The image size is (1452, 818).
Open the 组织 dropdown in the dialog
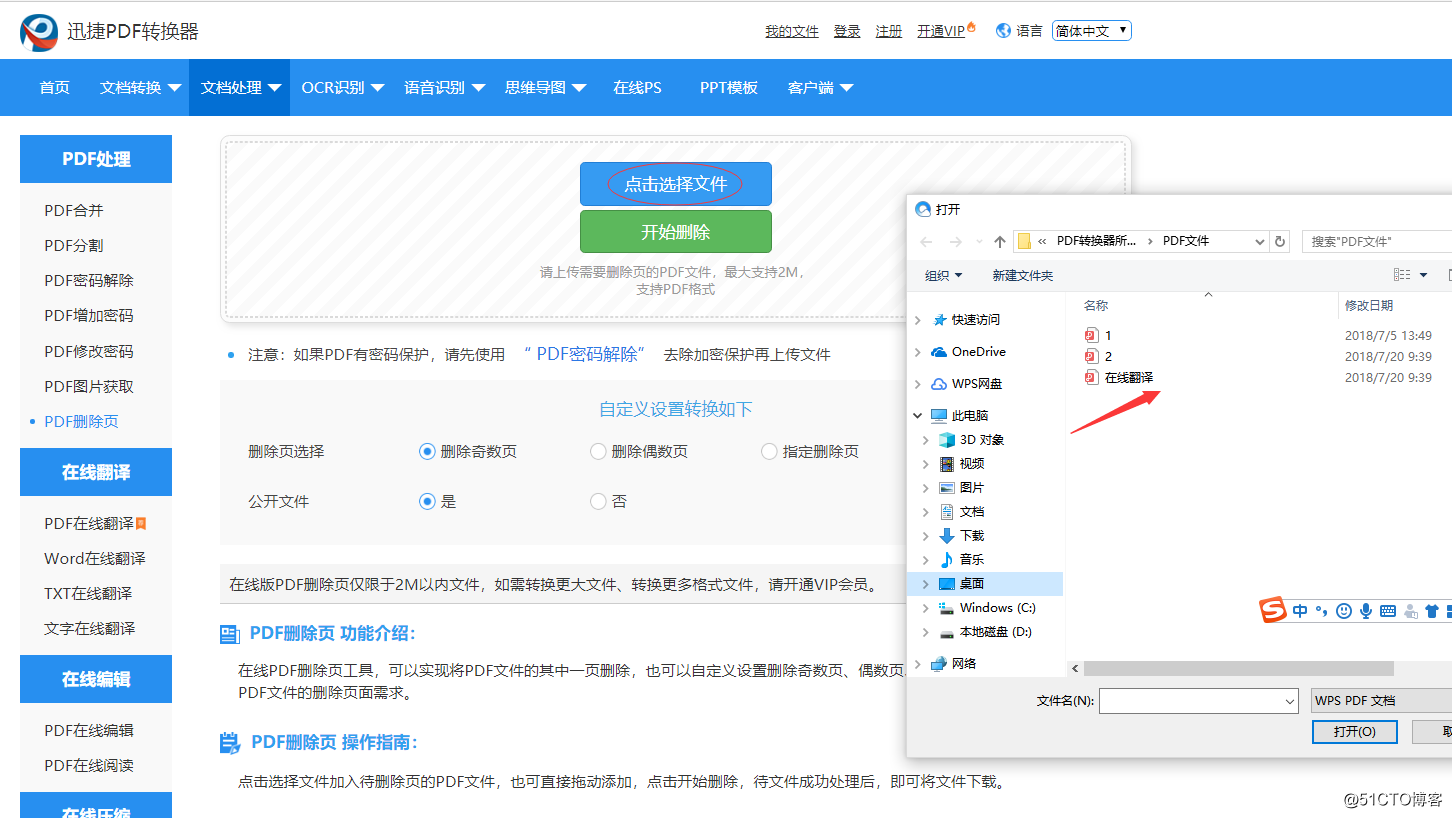pos(943,275)
